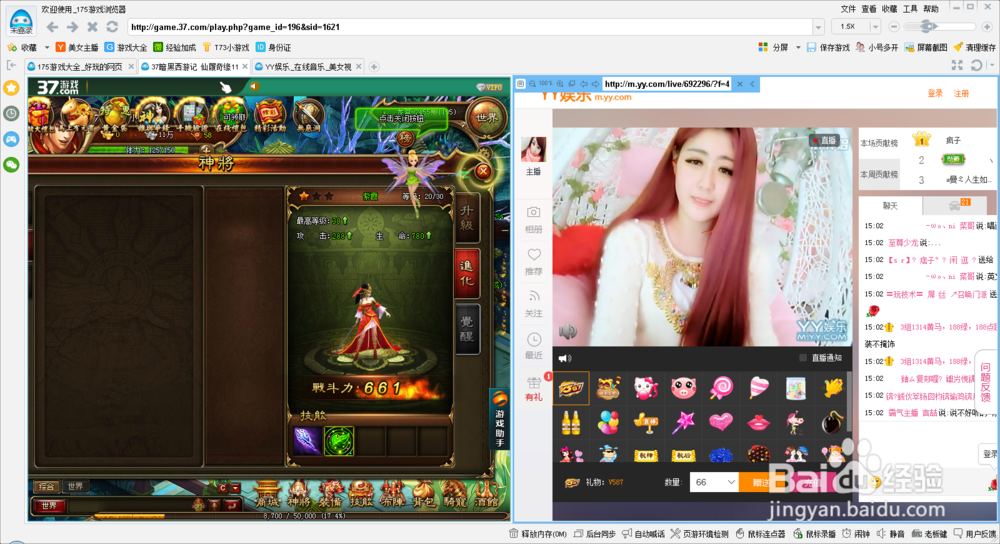This screenshot has width=1000, height=544.
Task: Zoom out the split pane view
Action: [x=532, y=84]
